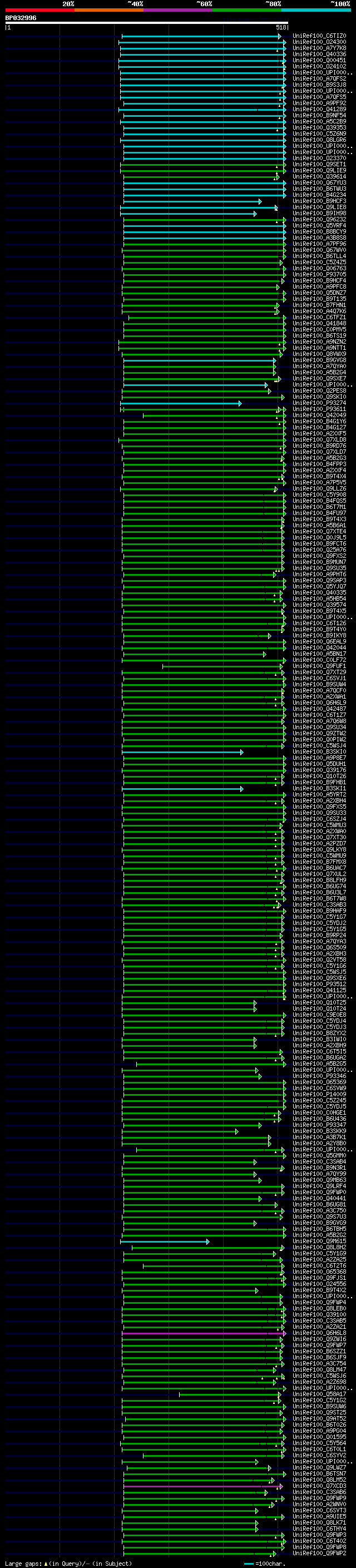The image size is (356, 1568).
Task: Click the white query sequence bar
Action: coord(146,23)
